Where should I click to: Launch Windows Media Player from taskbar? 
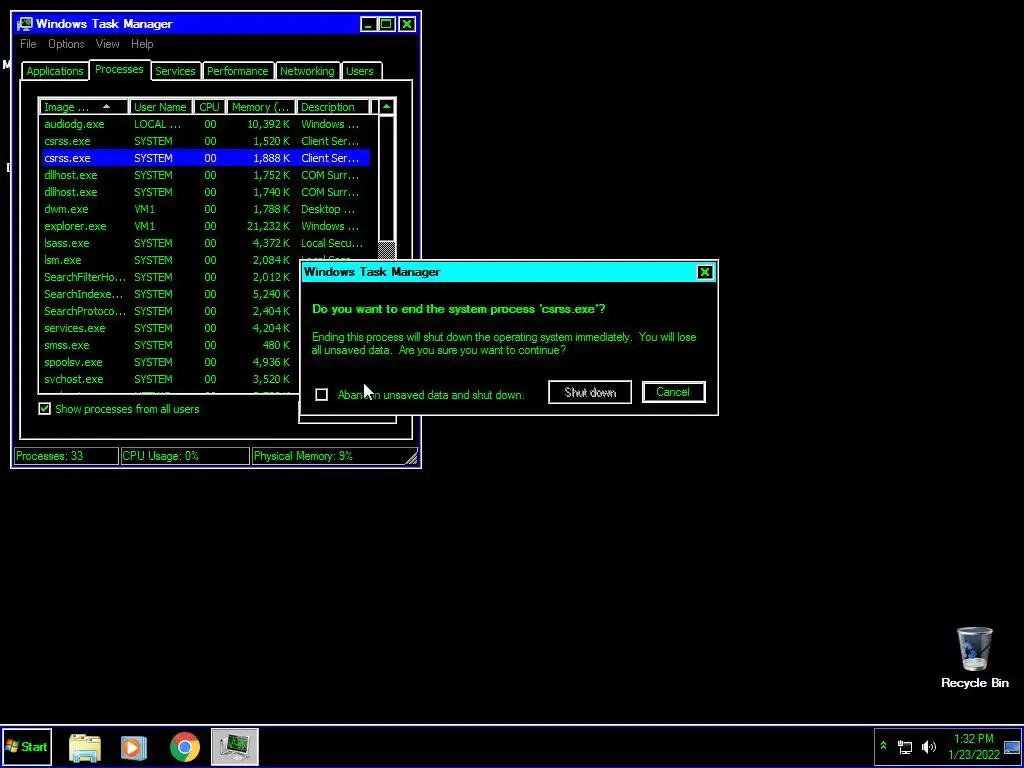tap(134, 747)
